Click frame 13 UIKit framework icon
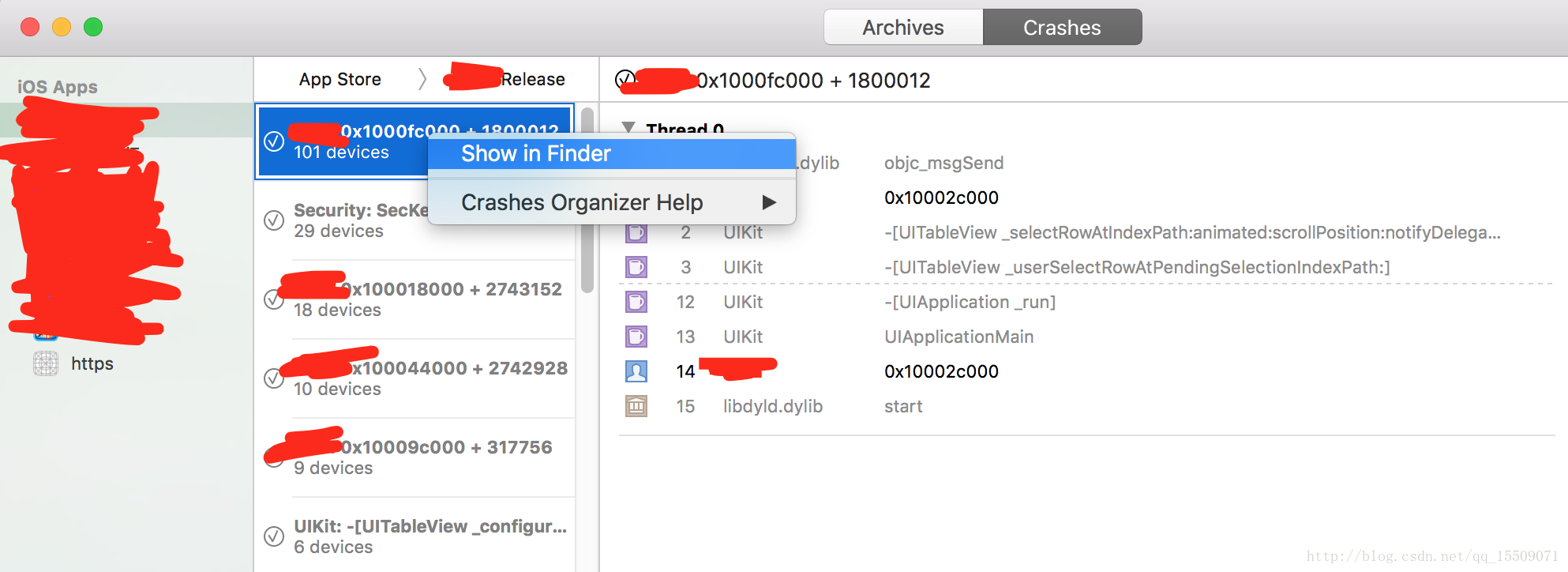 coord(636,337)
